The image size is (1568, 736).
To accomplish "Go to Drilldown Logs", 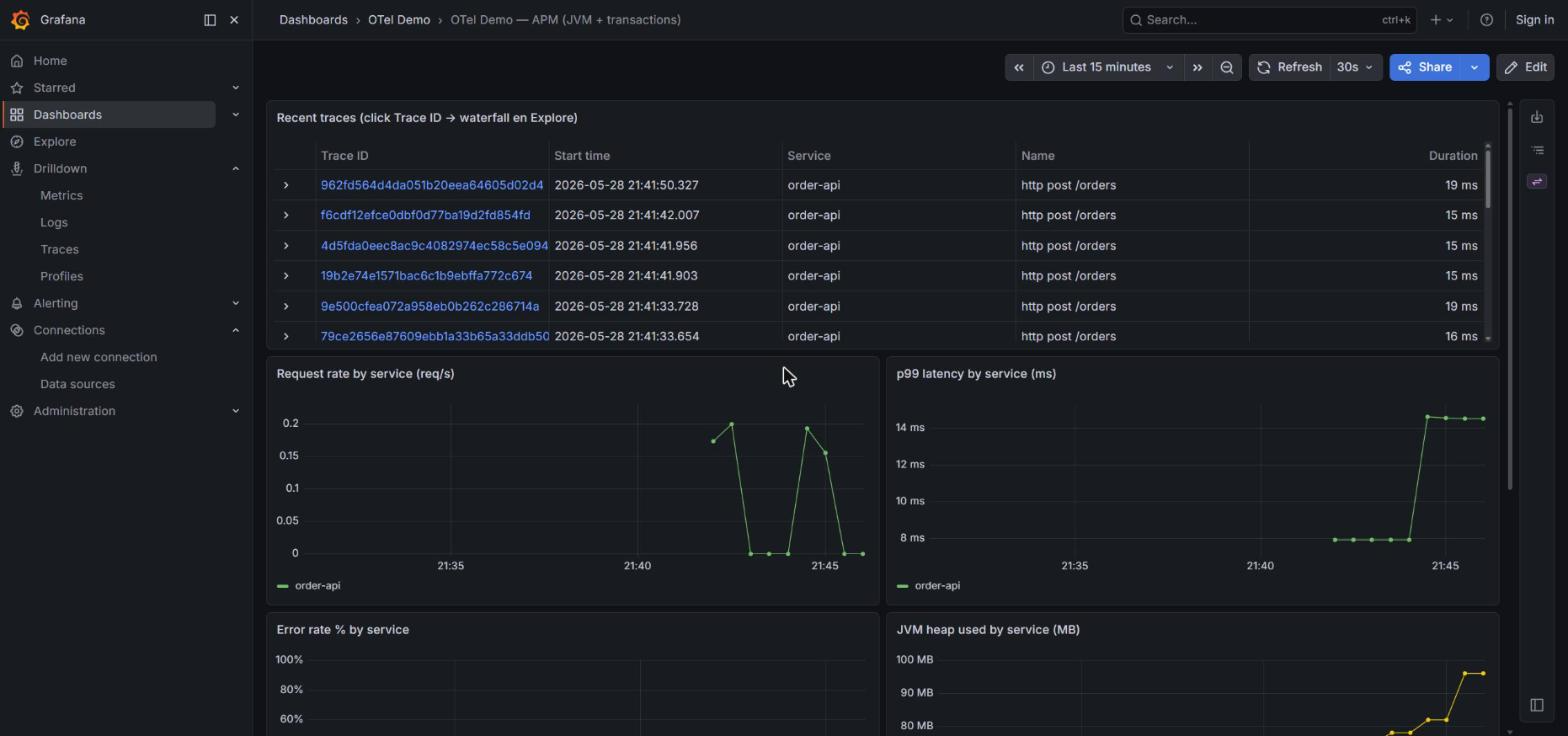I will point(54,223).
